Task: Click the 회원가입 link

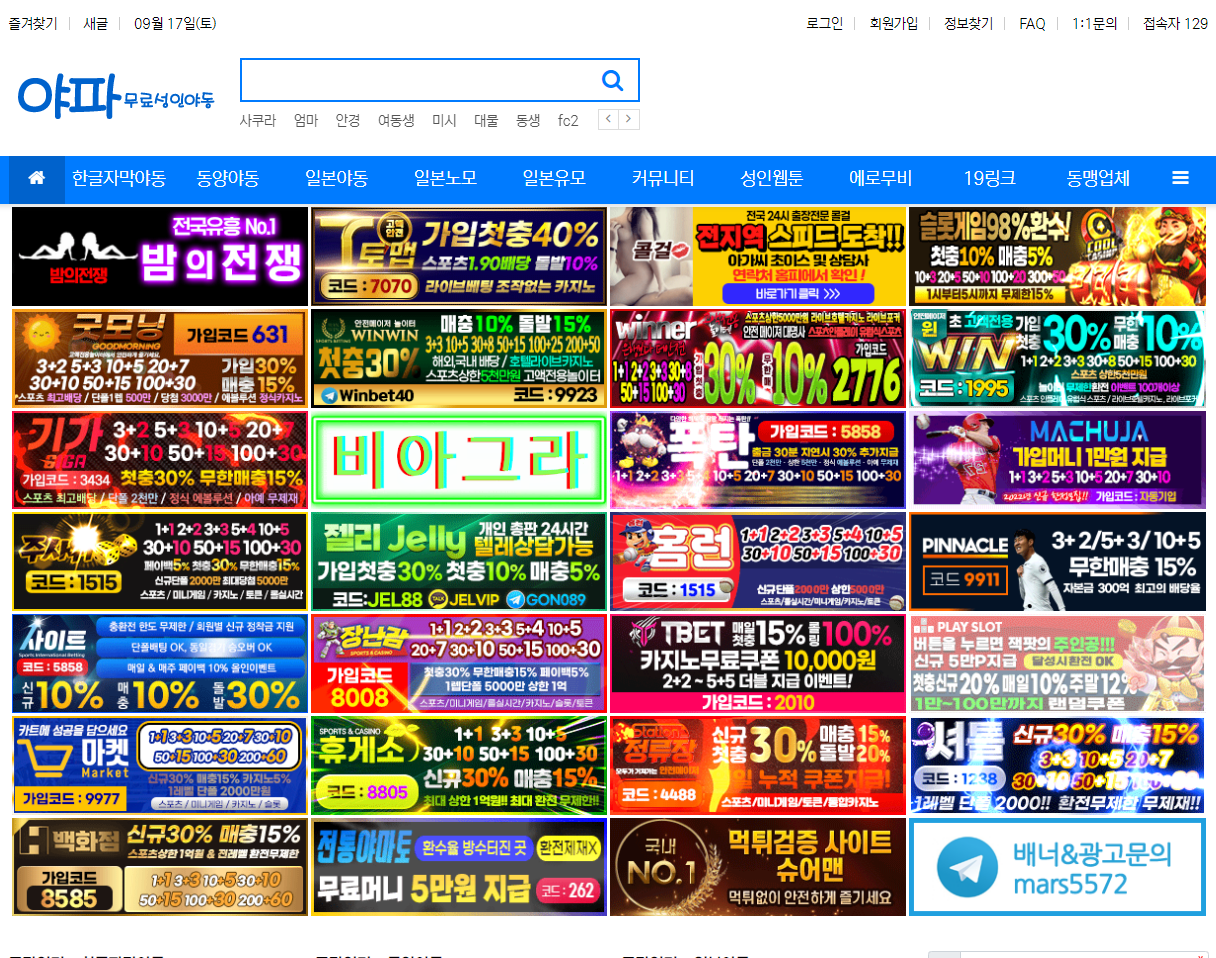Action: click(893, 24)
